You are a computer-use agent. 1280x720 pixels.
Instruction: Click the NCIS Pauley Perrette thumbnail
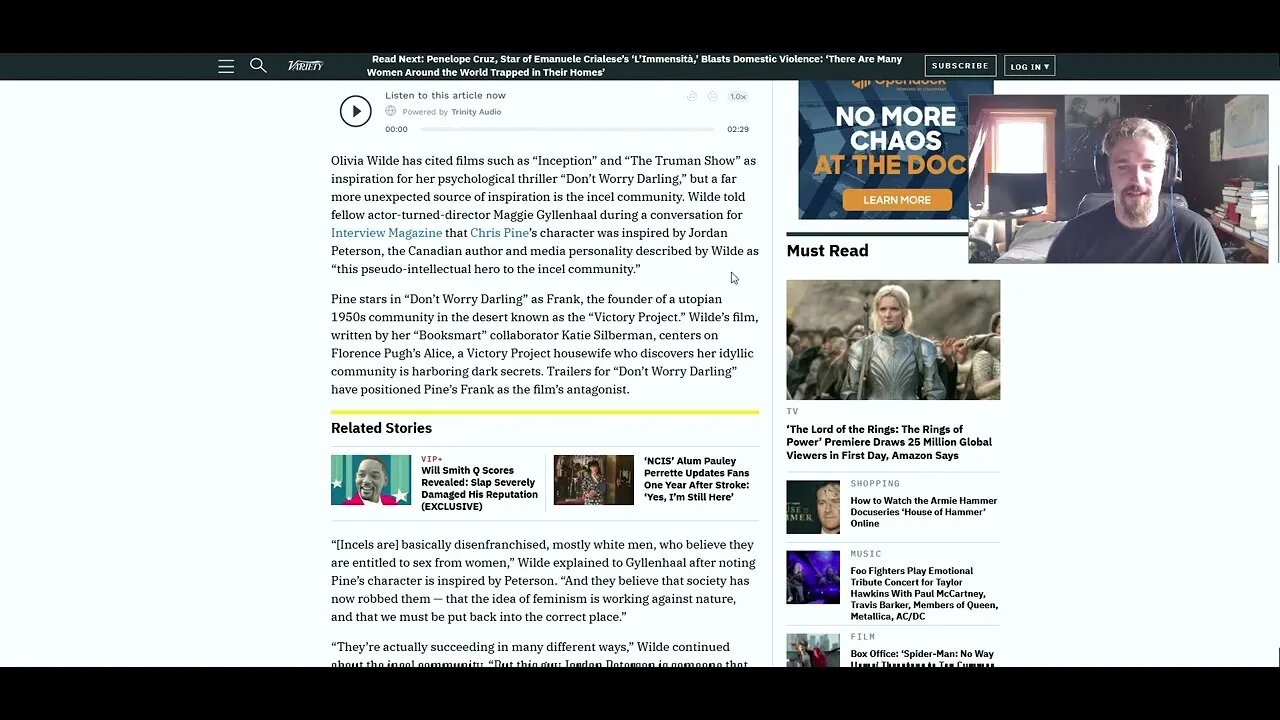[x=594, y=480]
